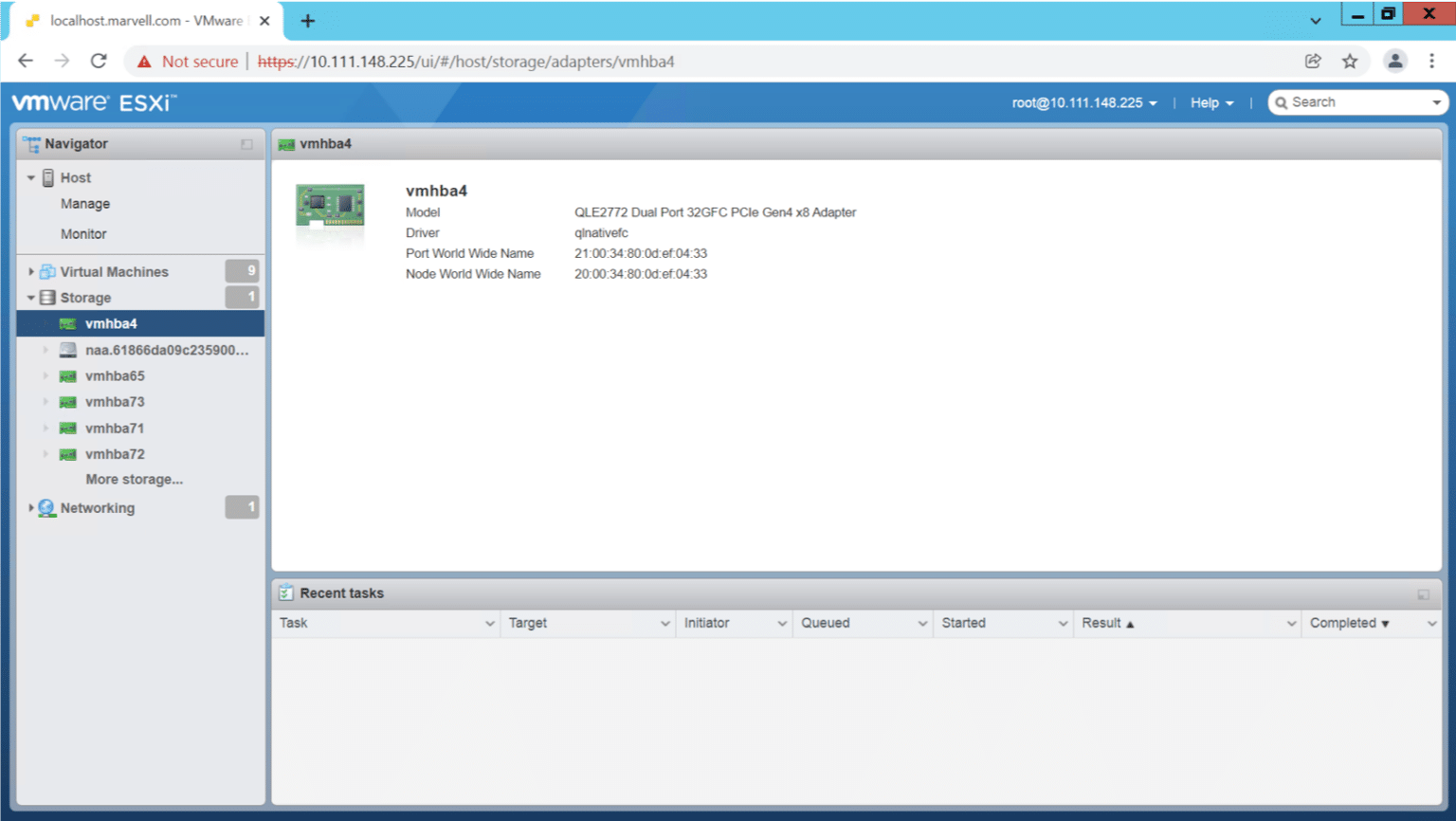This screenshot has width=1456, height=821.
Task: Minimize the Navigator panel with its icon
Action: coord(246,144)
